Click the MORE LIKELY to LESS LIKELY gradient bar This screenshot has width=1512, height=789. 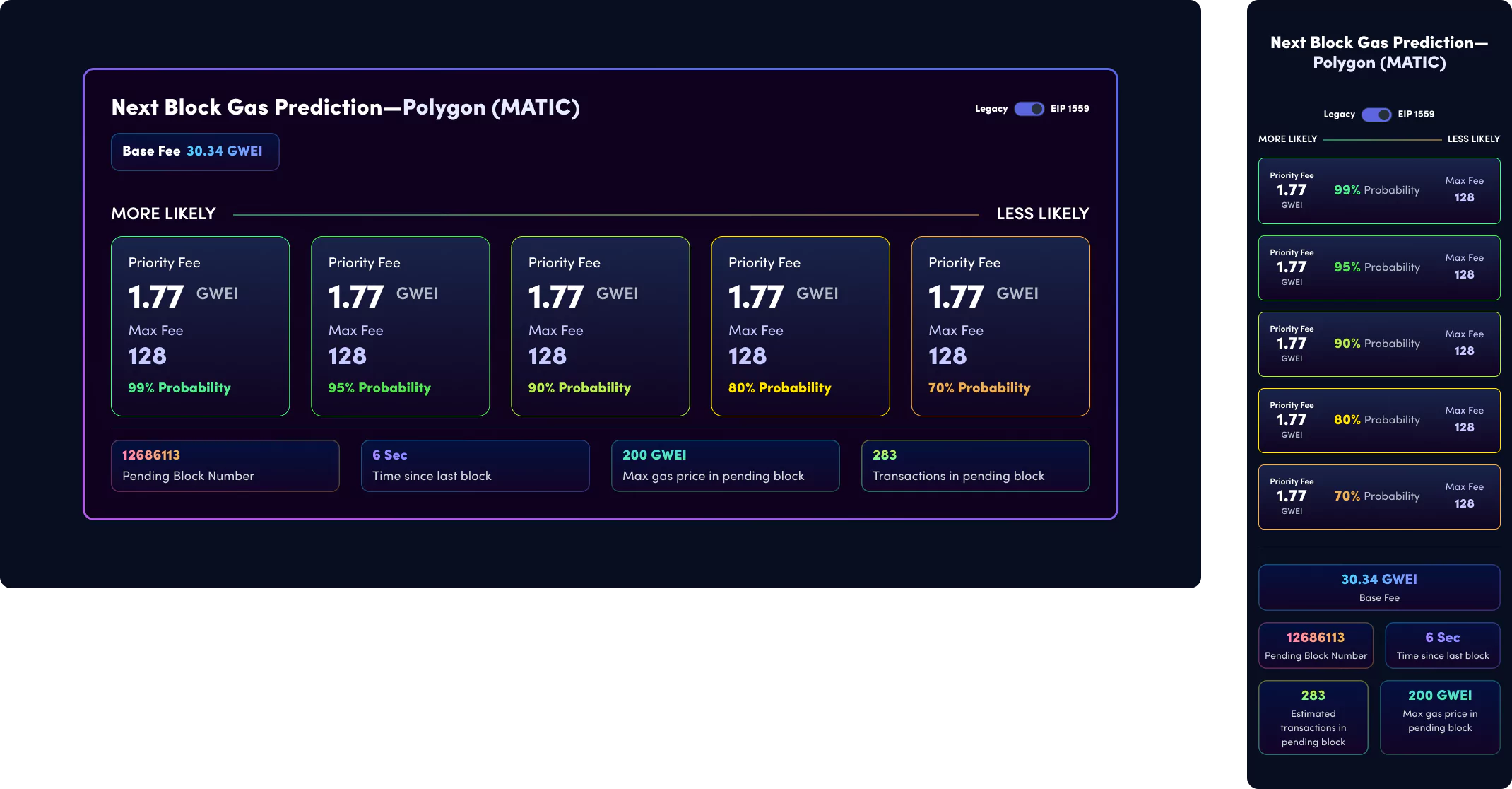(606, 213)
